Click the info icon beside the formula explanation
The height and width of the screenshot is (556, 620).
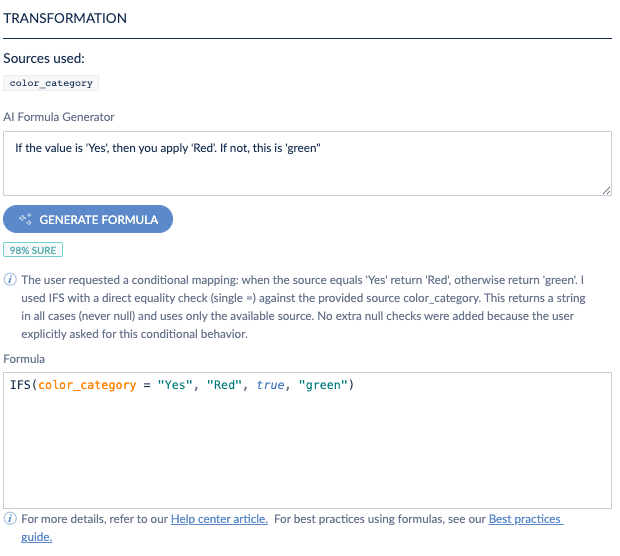pos(10,280)
